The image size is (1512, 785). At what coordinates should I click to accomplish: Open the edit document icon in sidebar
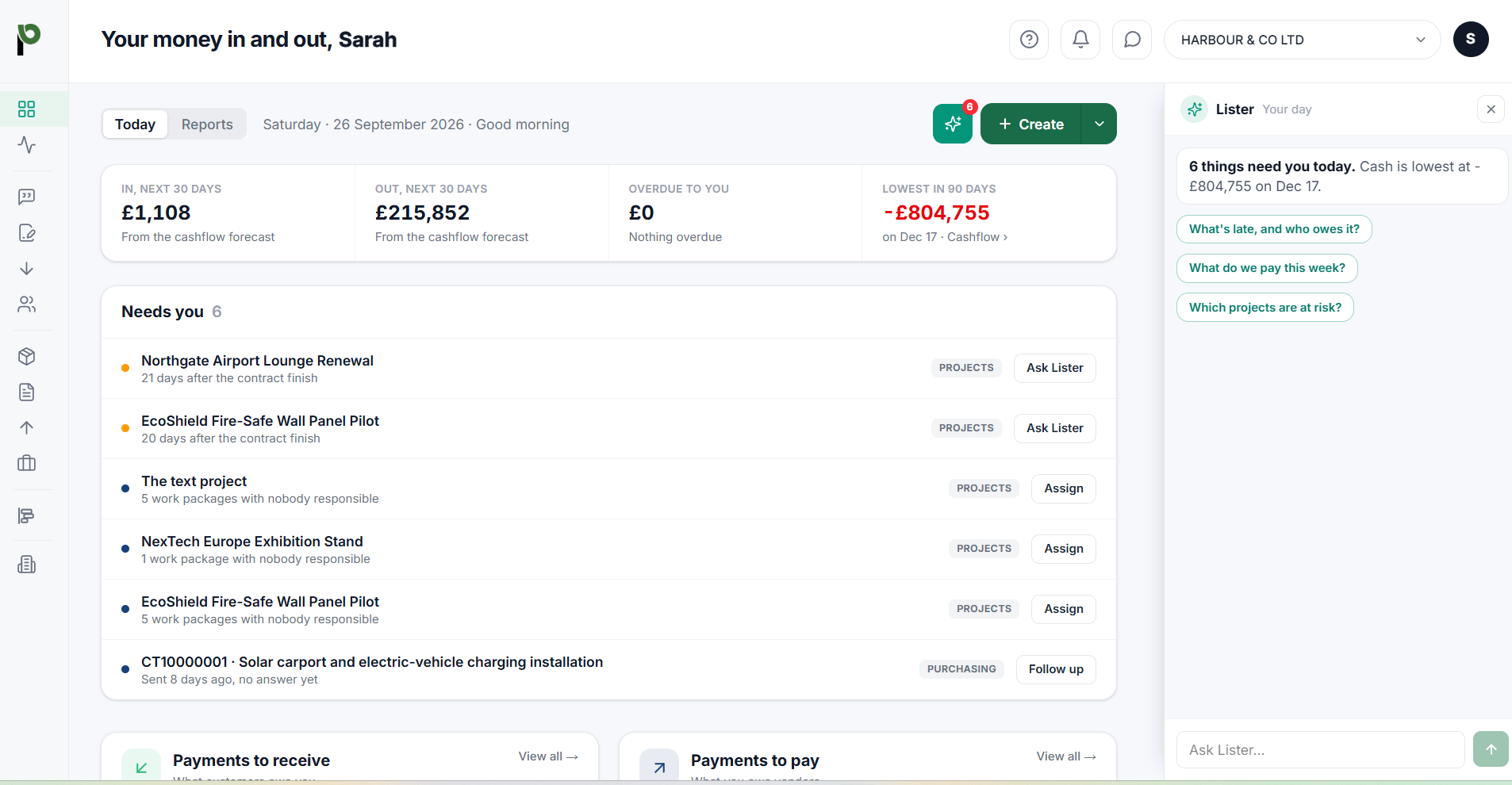(x=27, y=233)
